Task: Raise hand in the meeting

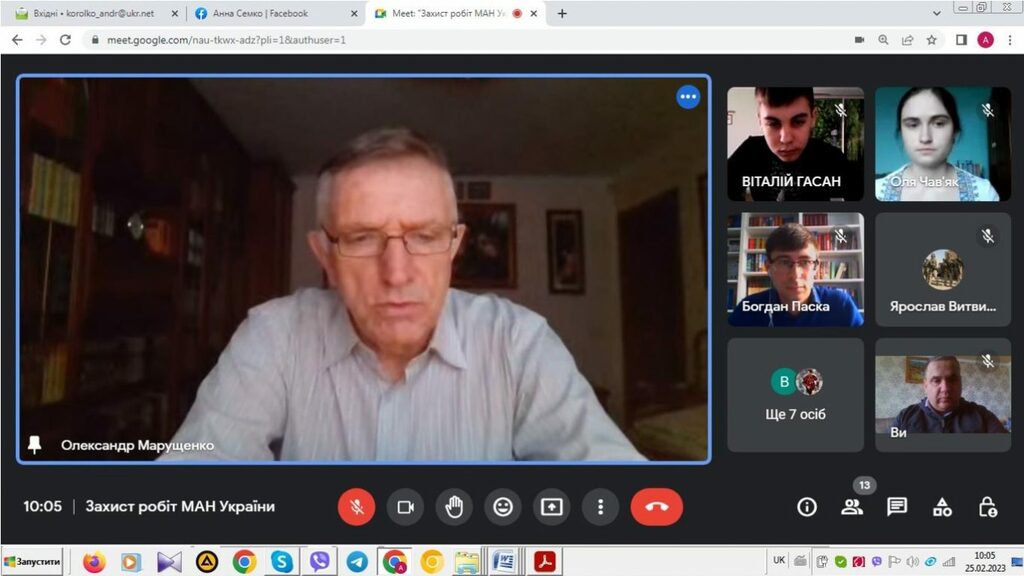Action: click(454, 507)
